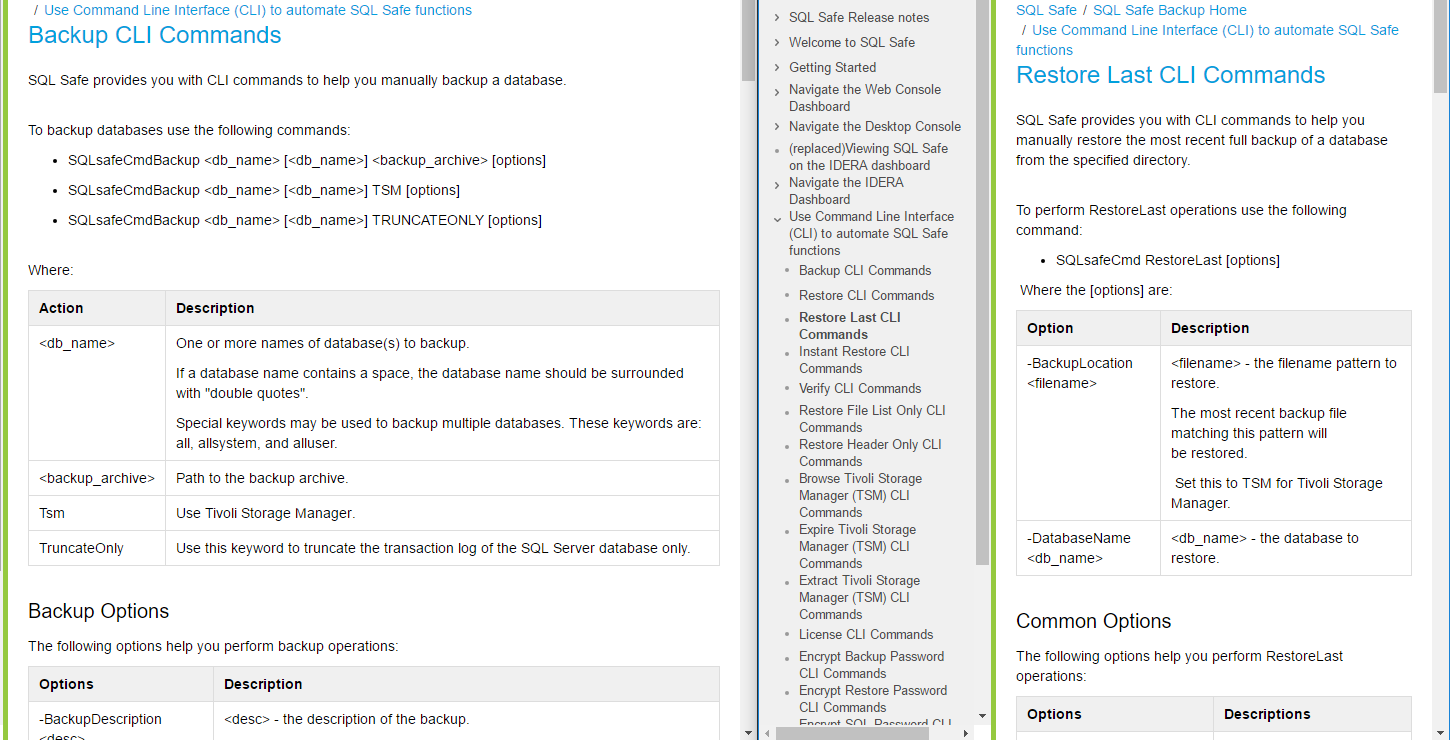Open Encrypt Restore Password CLI Commands

tap(873, 699)
